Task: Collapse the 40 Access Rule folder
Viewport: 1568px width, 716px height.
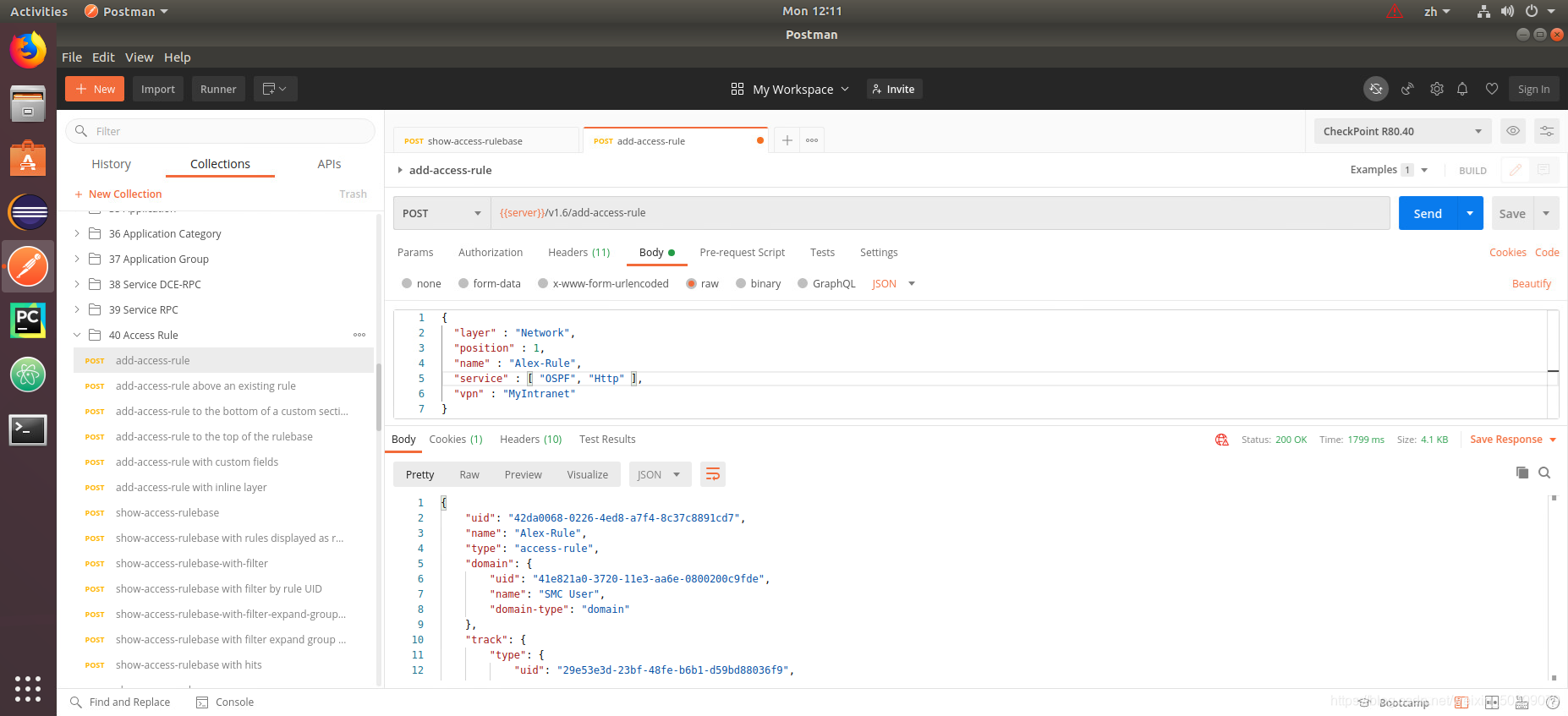Action: pyautogui.click(x=77, y=335)
